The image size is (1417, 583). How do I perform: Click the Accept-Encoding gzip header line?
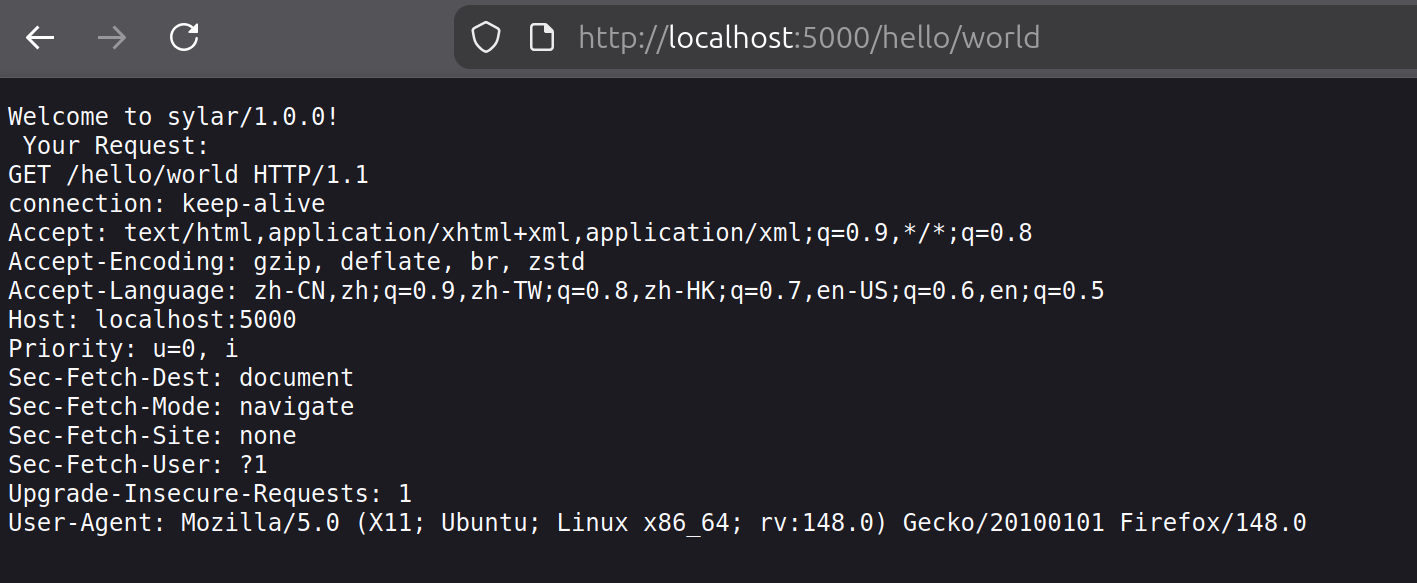pyautogui.click(x=296, y=262)
